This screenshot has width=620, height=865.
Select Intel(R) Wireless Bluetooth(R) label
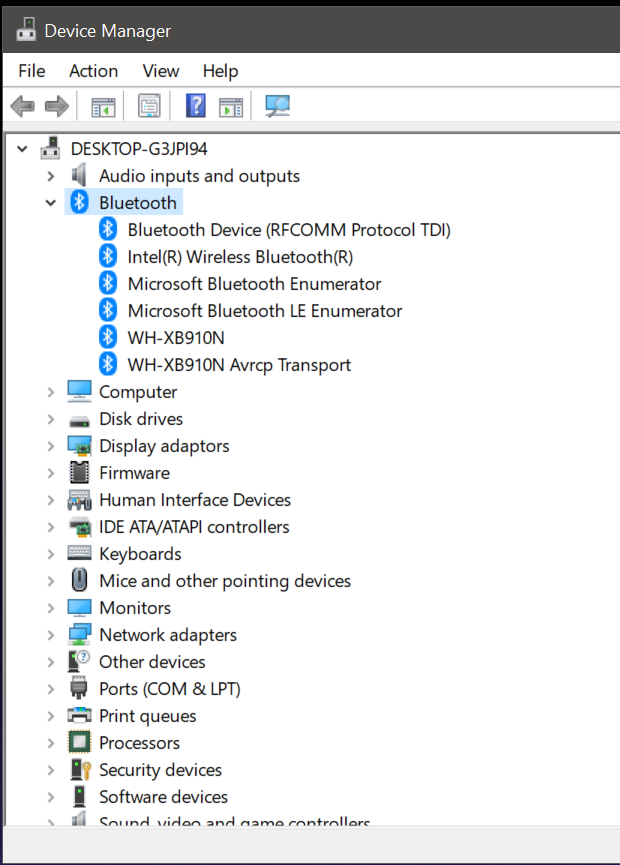pyautogui.click(x=240, y=257)
